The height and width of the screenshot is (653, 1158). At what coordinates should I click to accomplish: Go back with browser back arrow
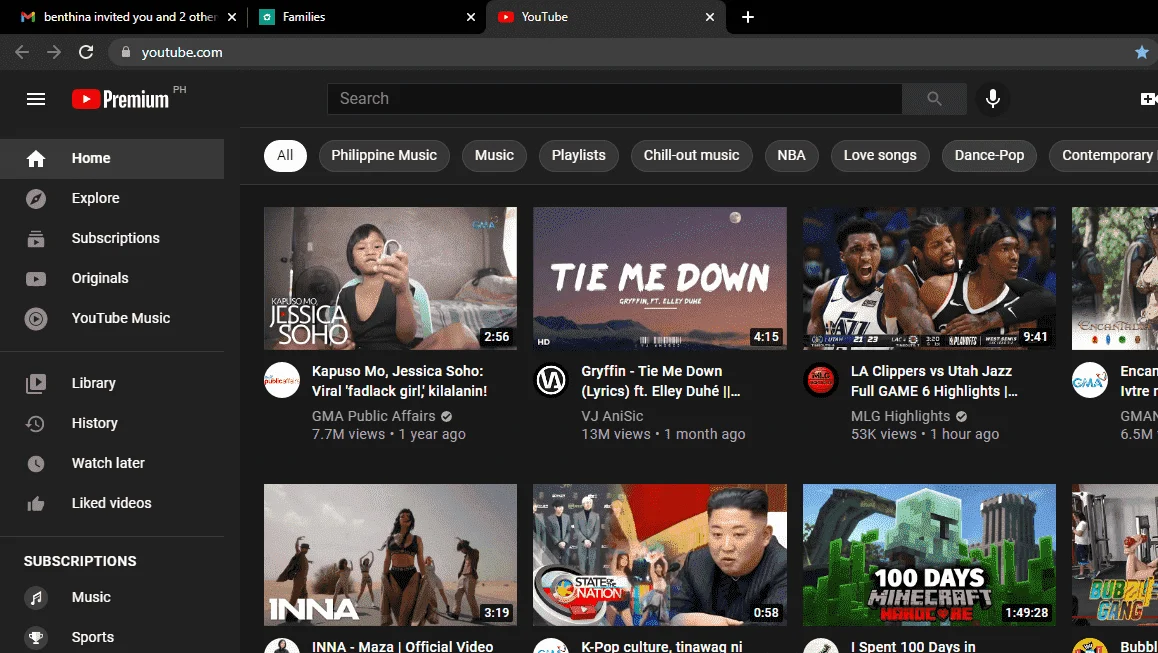pyautogui.click(x=22, y=52)
